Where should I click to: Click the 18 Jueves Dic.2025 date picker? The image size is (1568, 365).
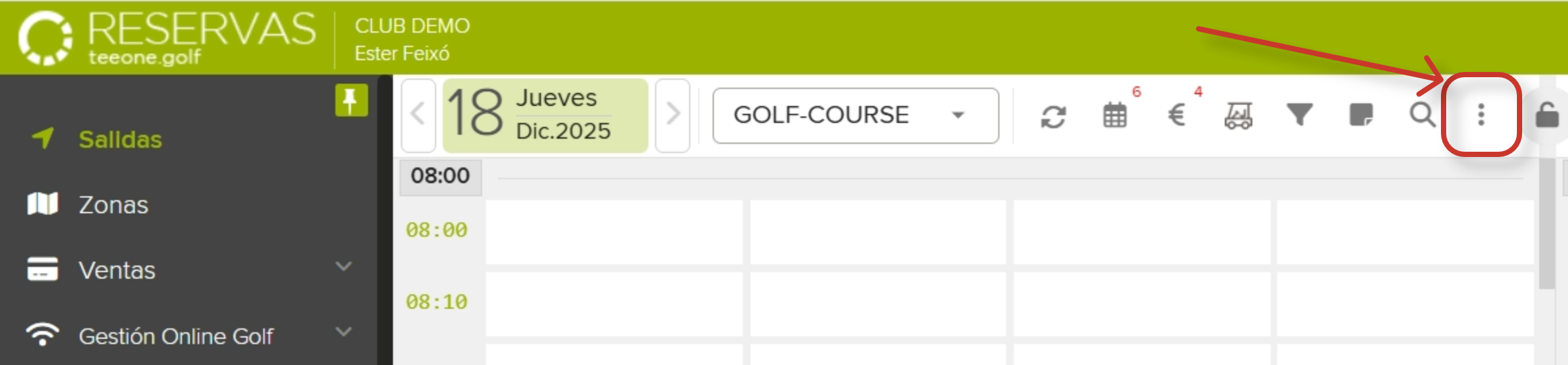pyautogui.click(x=545, y=115)
